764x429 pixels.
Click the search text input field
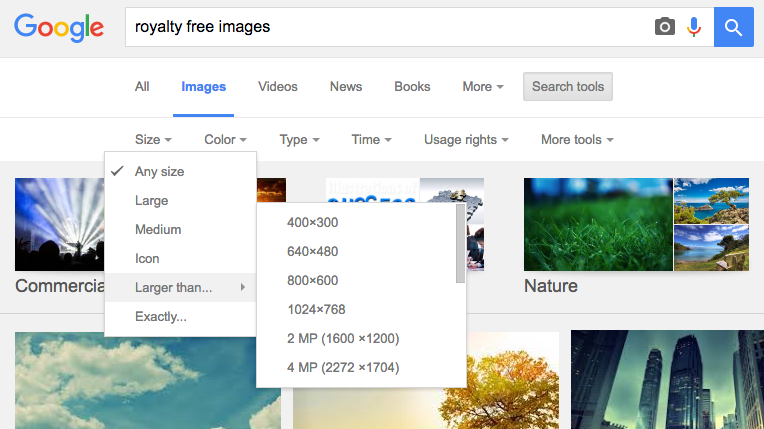point(385,27)
